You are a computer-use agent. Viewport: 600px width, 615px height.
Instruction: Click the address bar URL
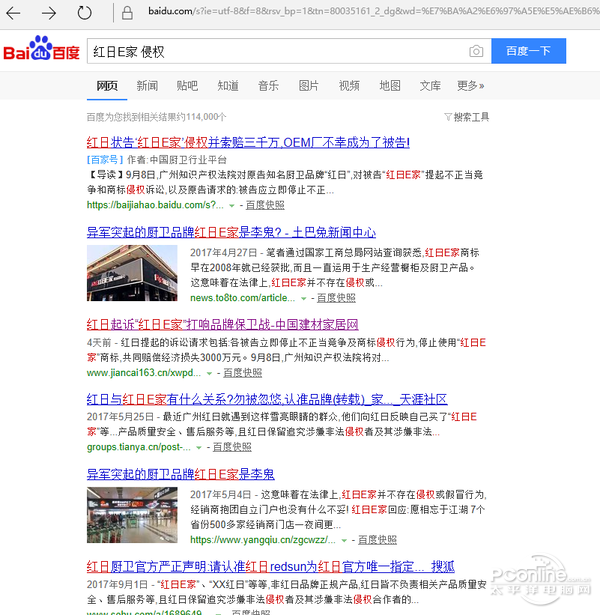click(373, 11)
